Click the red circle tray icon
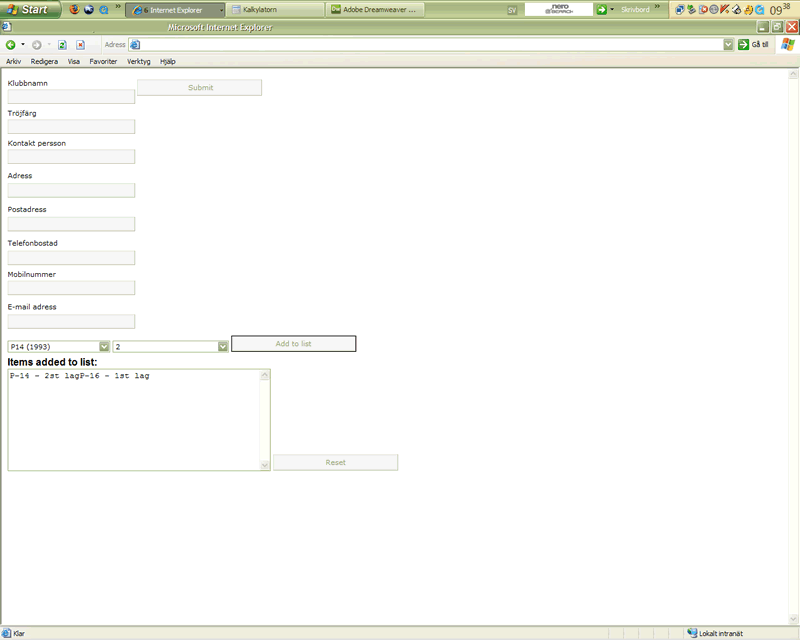 [703, 10]
